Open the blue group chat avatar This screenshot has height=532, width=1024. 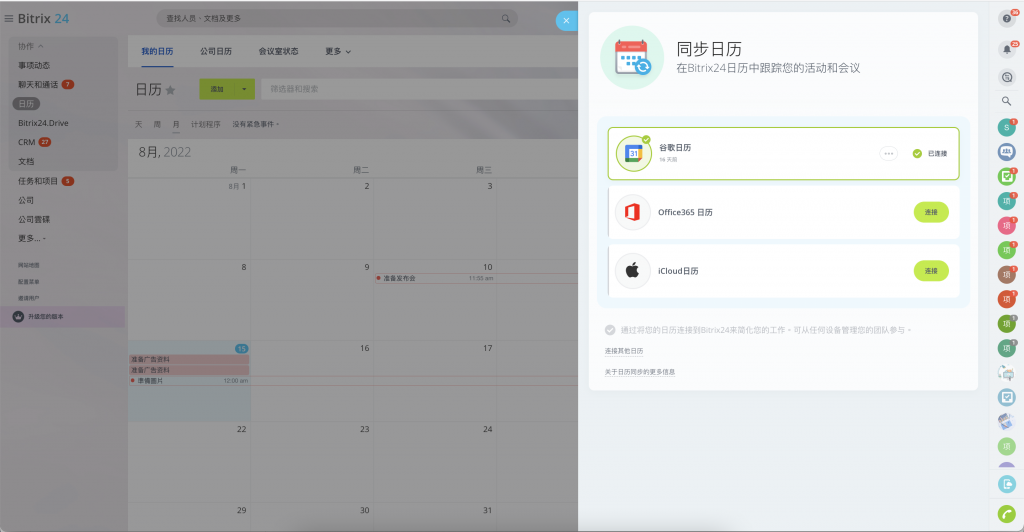point(1006,152)
